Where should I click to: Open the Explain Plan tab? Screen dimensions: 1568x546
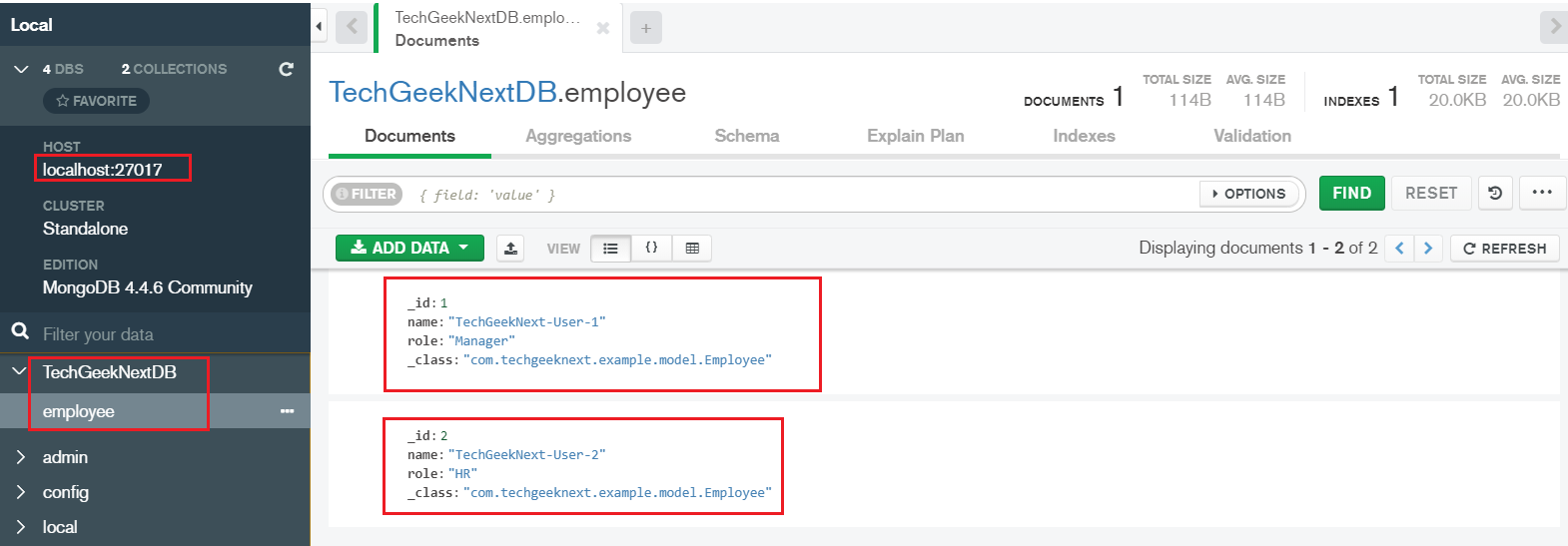tap(916, 136)
